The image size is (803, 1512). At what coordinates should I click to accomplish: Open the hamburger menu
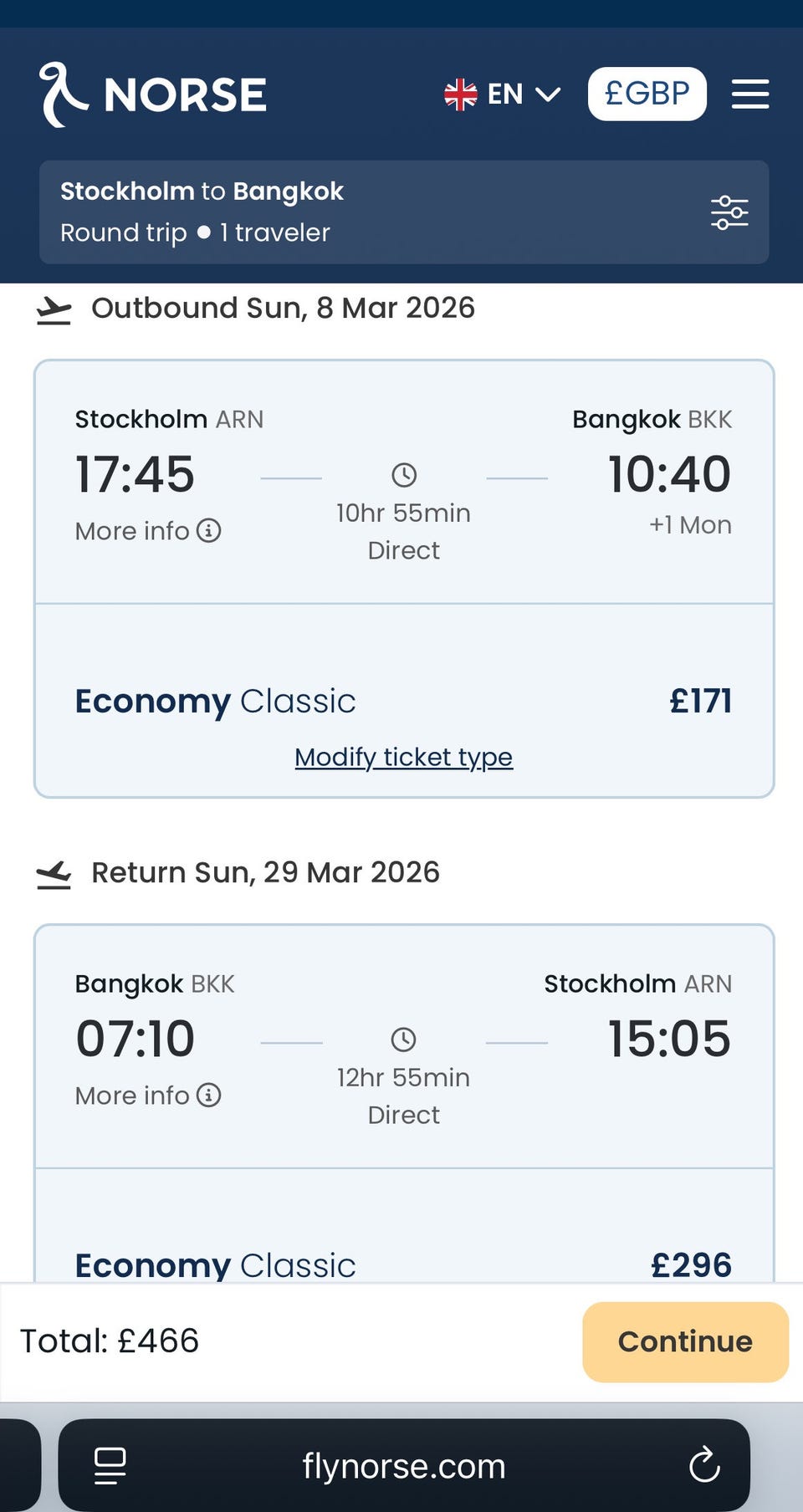[x=749, y=94]
